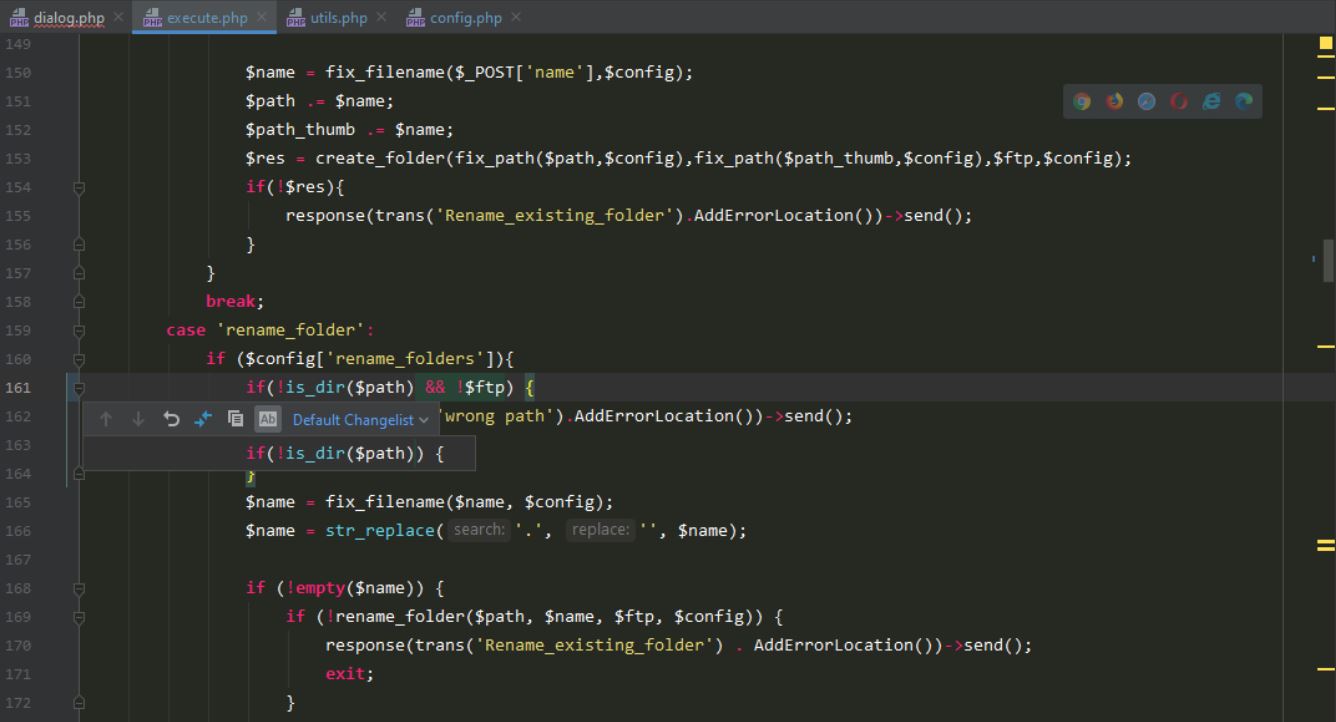The image size is (1336, 722).
Task: Close the execute.php tab
Action: 261,18
